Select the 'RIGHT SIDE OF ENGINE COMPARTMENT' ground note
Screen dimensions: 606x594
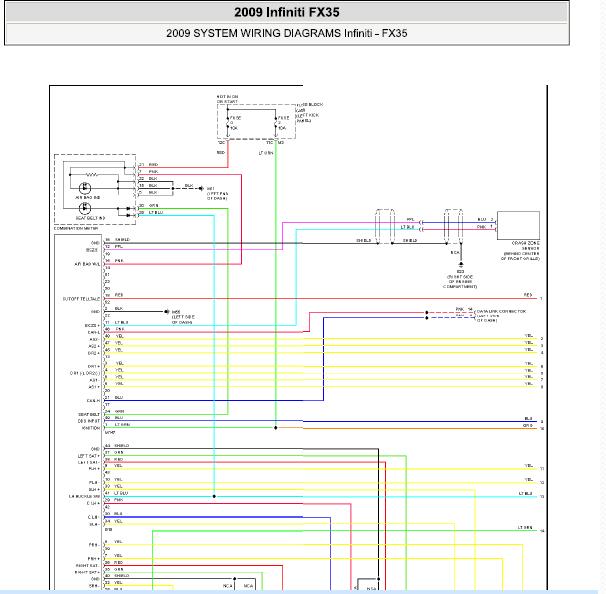tap(460, 282)
